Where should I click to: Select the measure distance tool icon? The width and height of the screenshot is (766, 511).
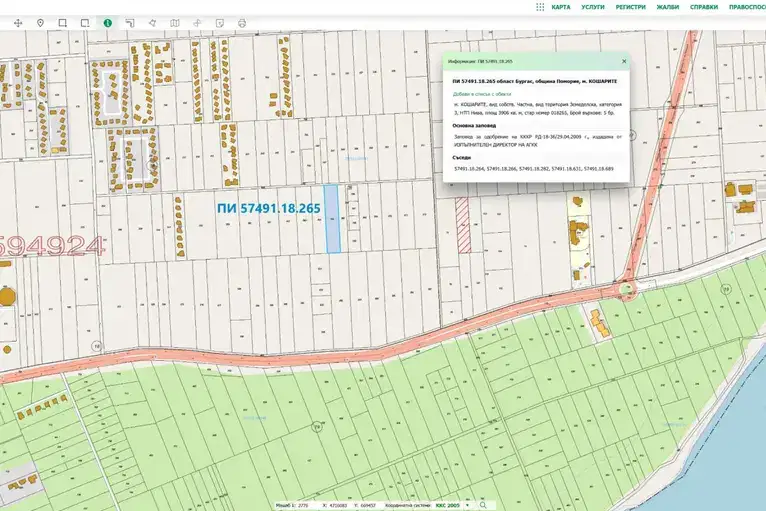pyautogui.click(x=130, y=23)
